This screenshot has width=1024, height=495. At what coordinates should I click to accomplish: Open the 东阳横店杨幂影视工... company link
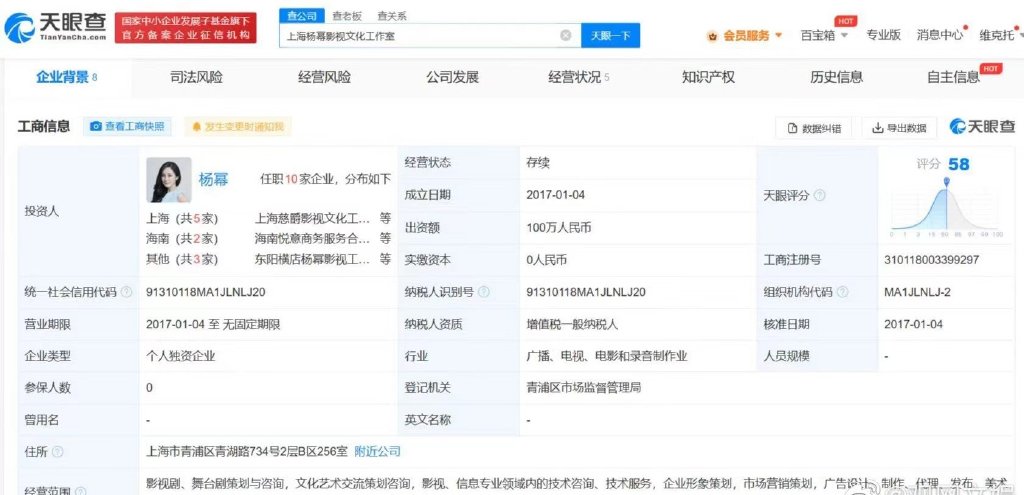point(313,259)
